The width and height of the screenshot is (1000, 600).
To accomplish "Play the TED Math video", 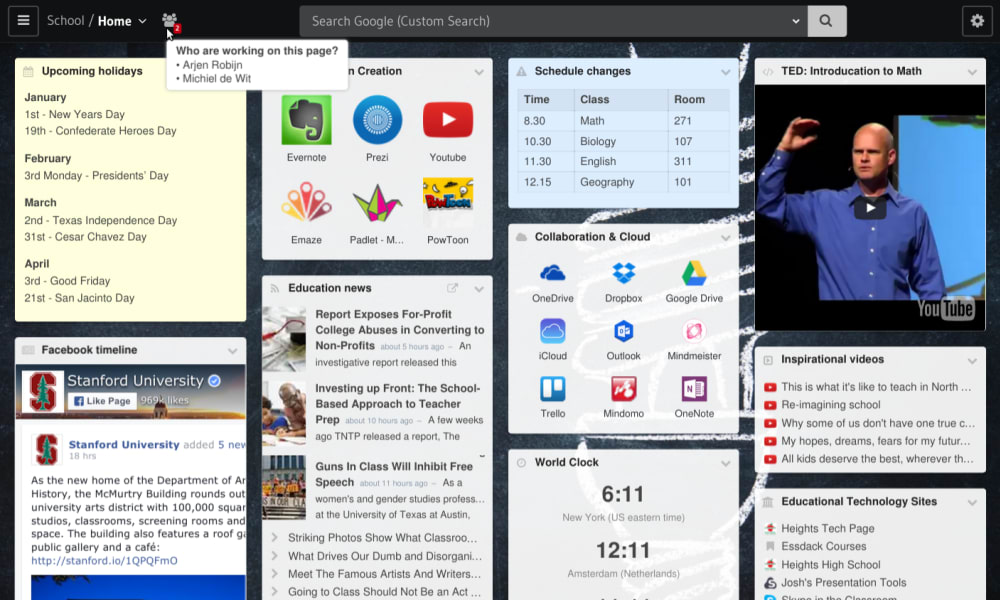I will coord(870,207).
